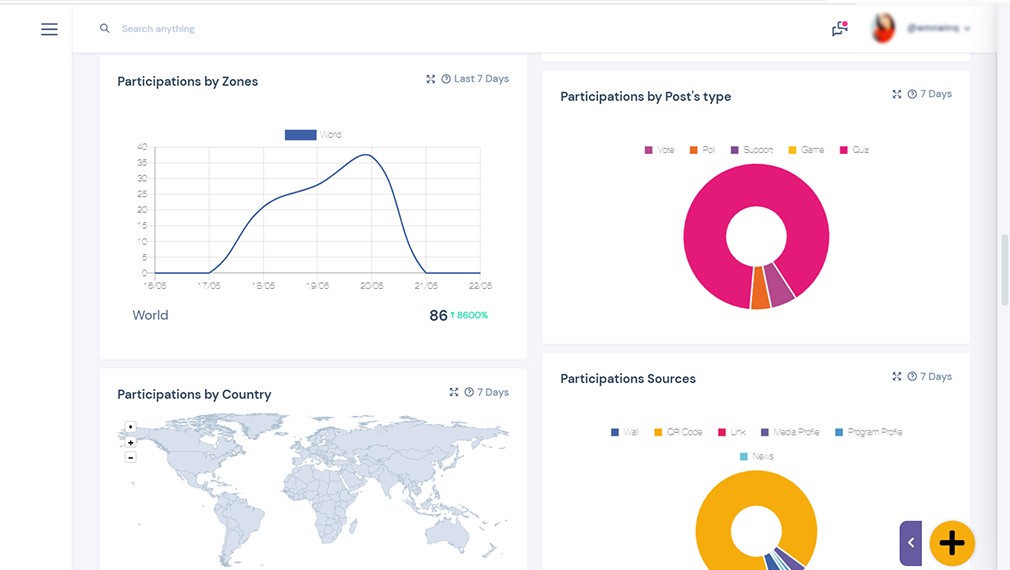Image resolution: width=1010 pixels, height=570 pixels.
Task: Open the chat notifications icon
Action: [x=839, y=28]
